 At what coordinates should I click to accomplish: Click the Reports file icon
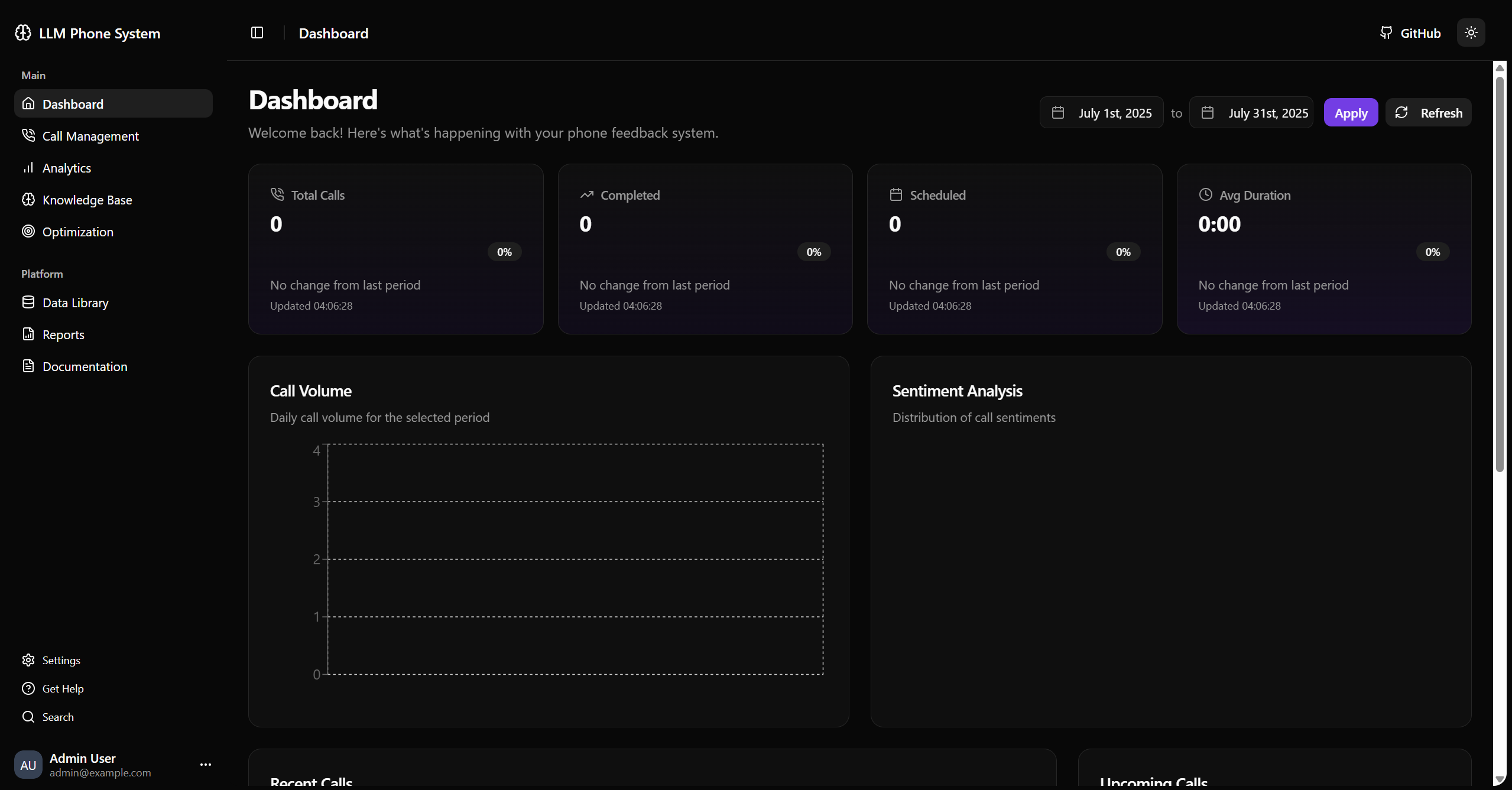pyautogui.click(x=28, y=334)
